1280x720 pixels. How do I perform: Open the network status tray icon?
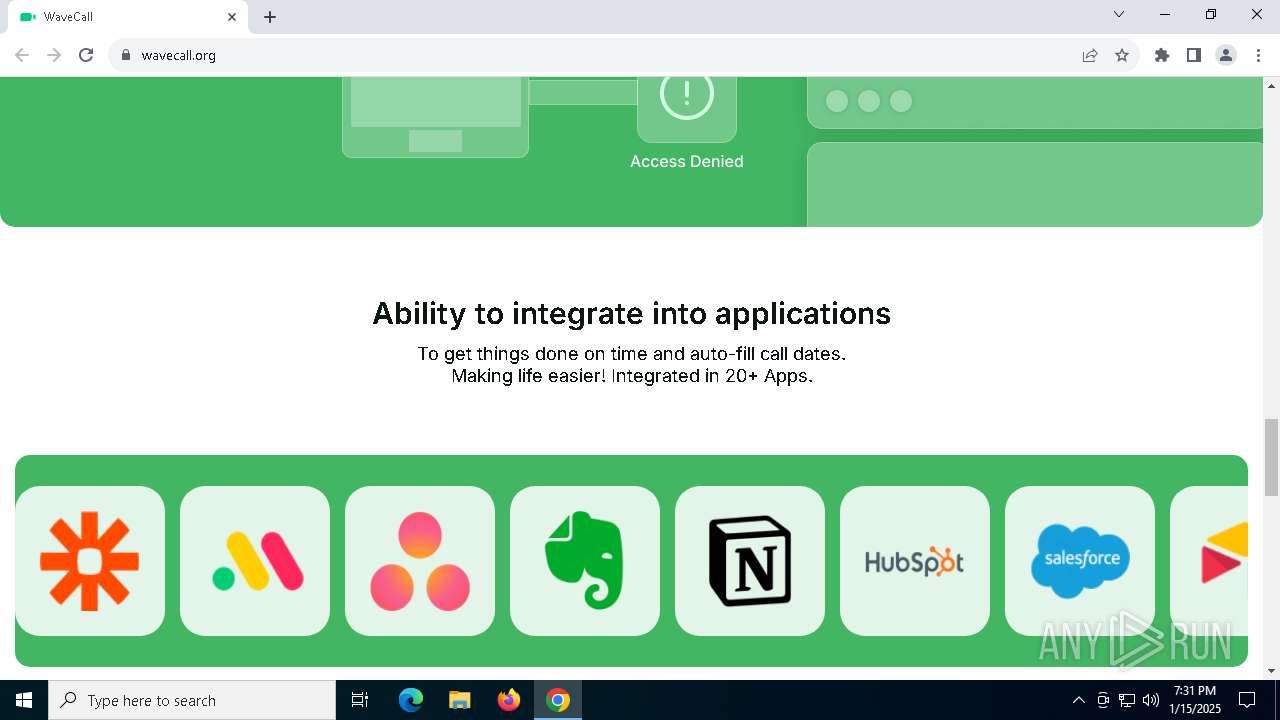1127,700
